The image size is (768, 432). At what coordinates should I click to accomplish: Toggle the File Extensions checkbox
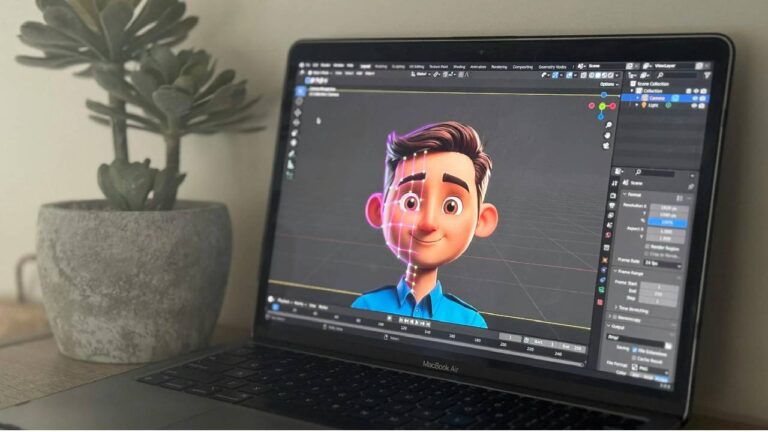tap(635, 350)
